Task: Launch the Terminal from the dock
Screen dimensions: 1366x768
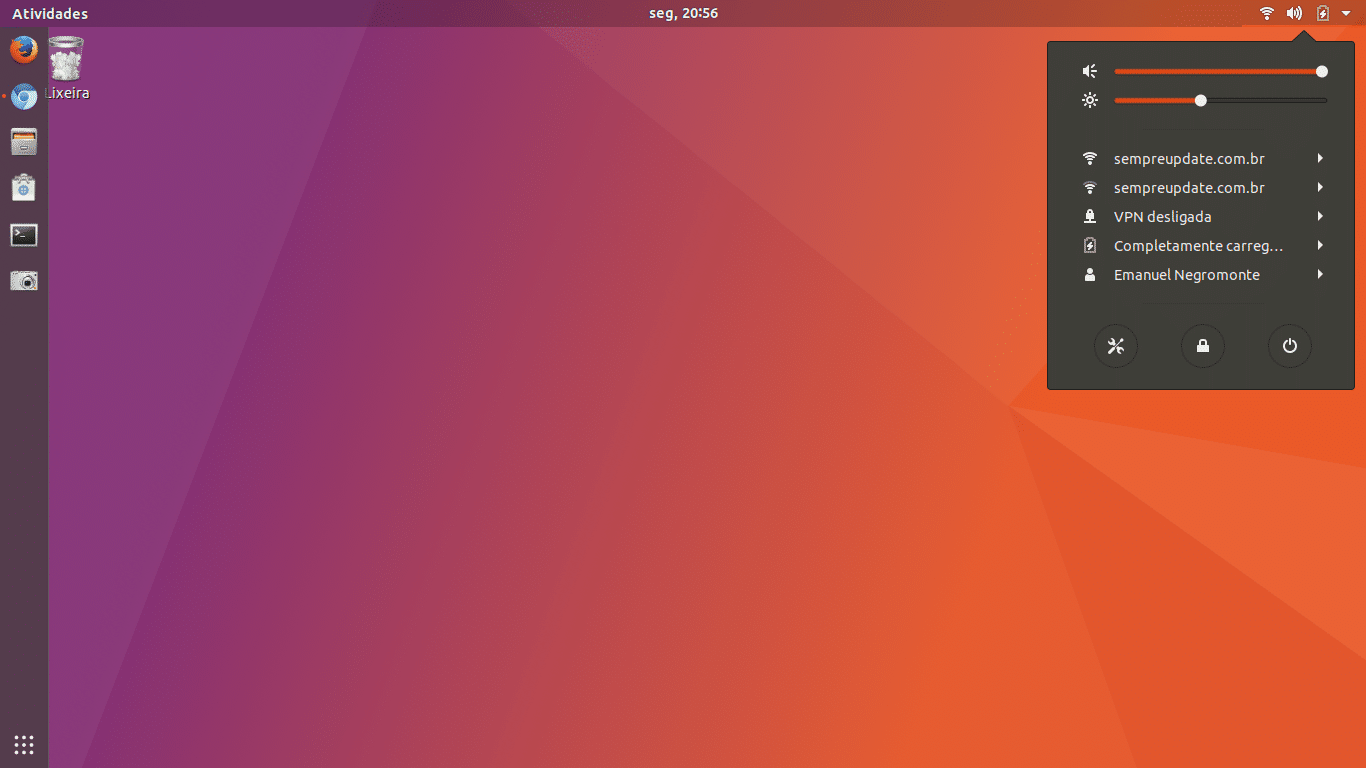Action: pos(24,235)
